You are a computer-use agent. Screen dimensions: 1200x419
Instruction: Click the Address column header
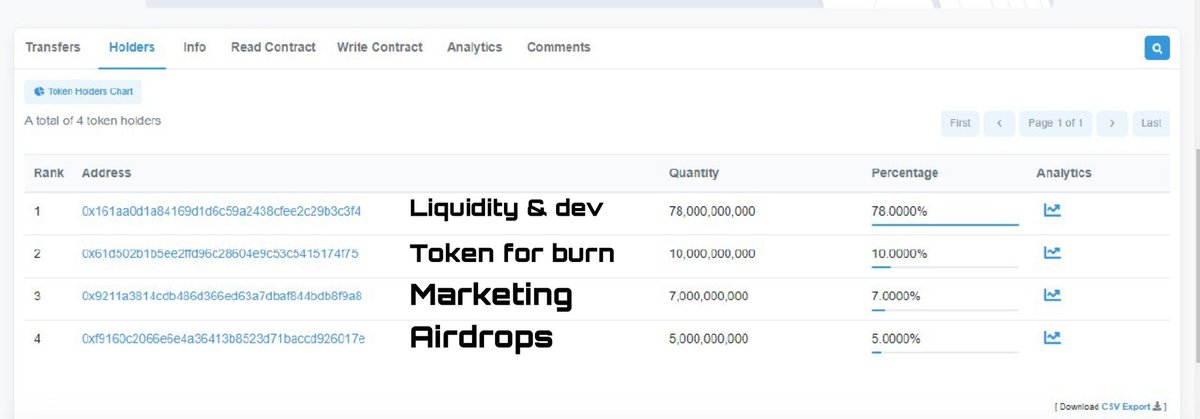coord(106,173)
